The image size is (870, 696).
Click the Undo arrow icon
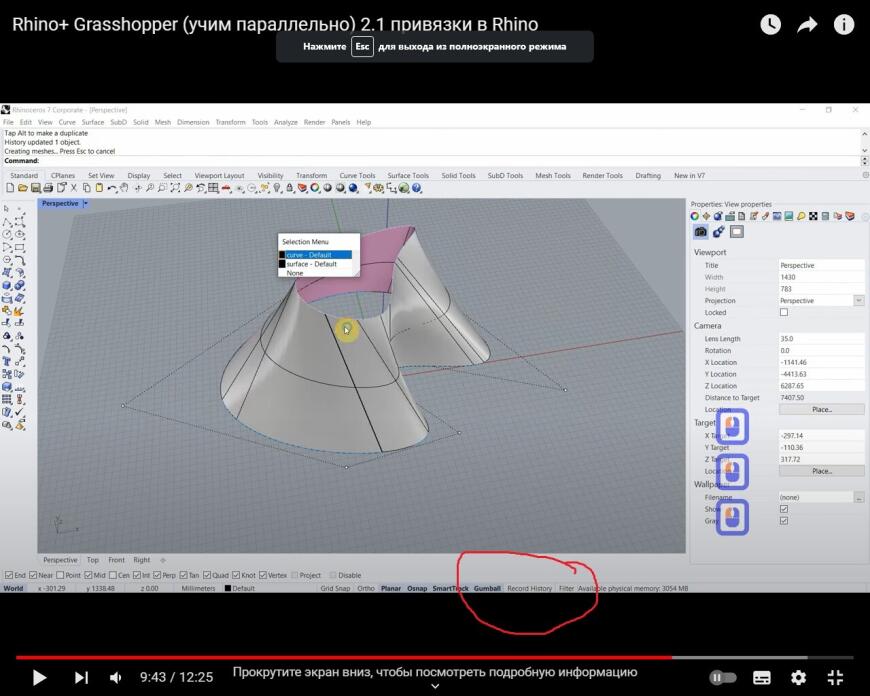pyautogui.click(x=112, y=188)
